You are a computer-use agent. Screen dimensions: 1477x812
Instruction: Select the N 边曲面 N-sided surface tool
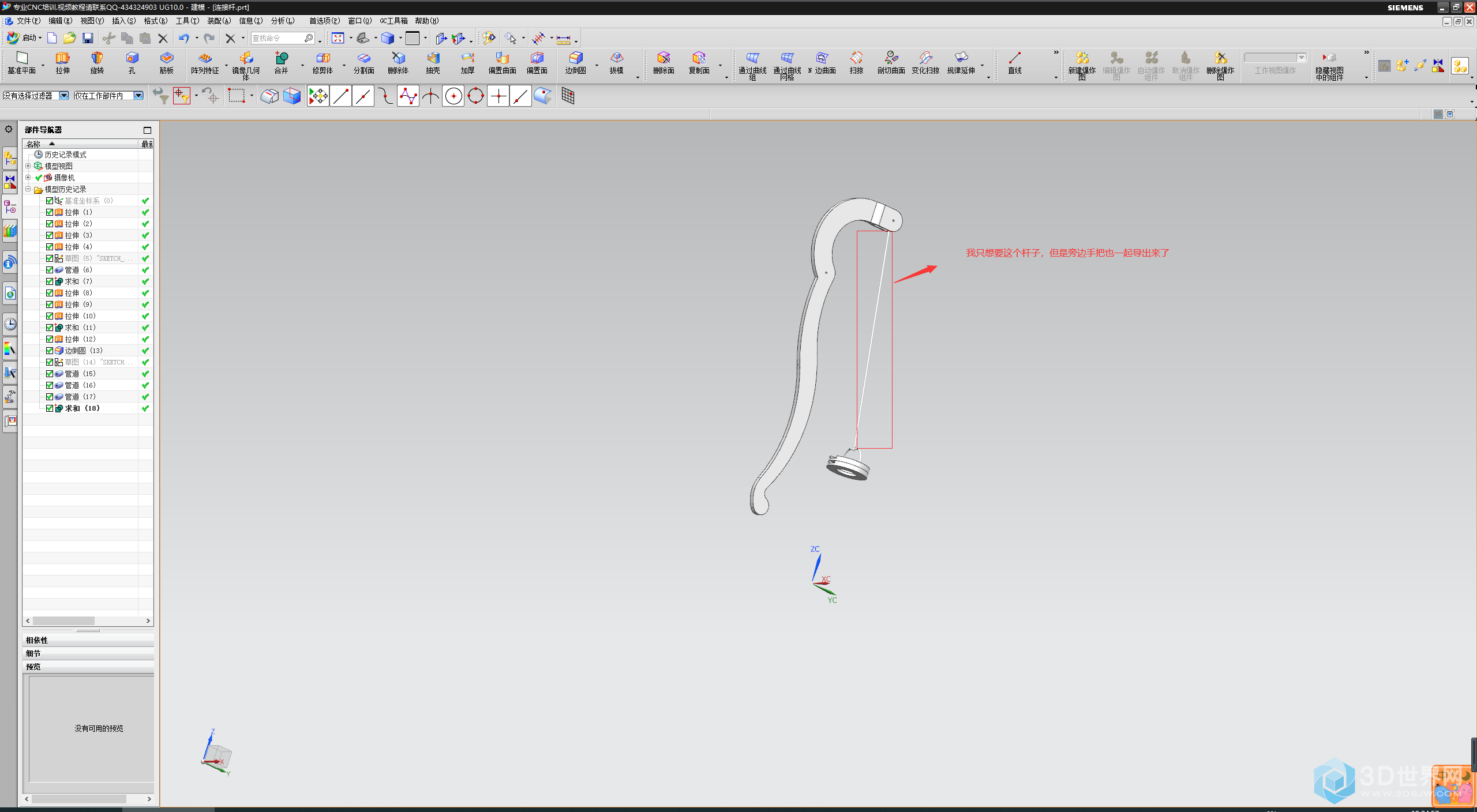[x=822, y=63]
